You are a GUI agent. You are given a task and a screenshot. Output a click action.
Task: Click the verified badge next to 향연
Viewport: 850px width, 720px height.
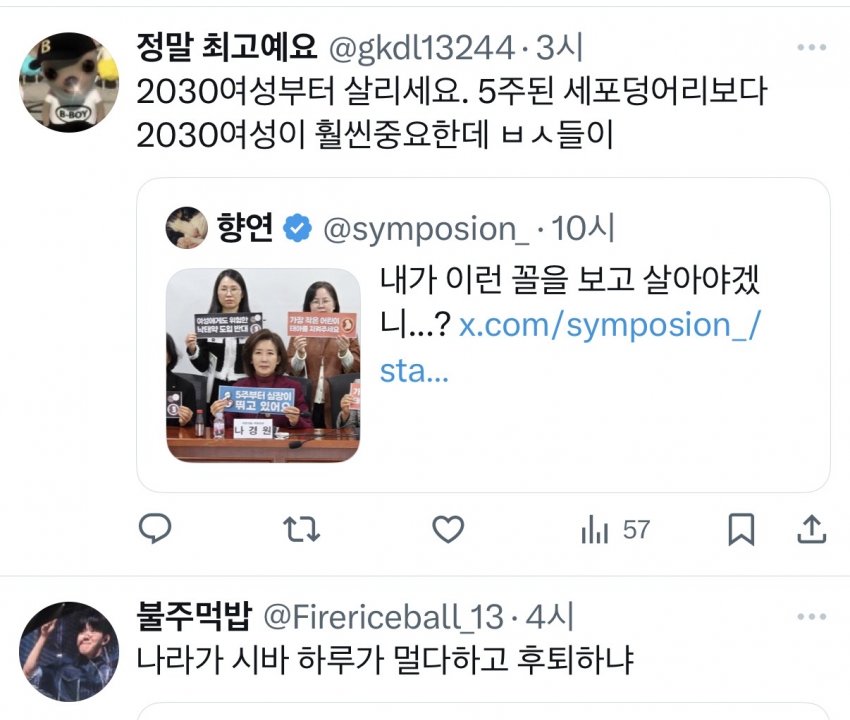pos(298,228)
